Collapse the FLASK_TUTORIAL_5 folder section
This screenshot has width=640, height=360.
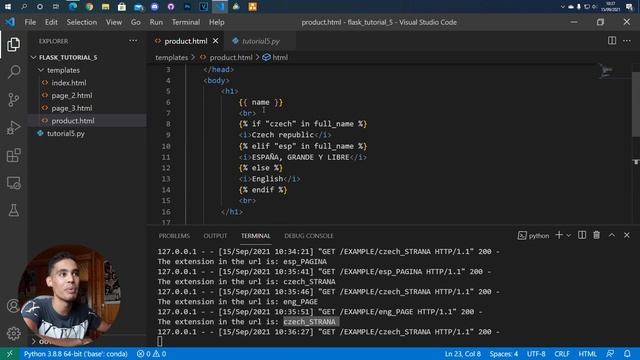point(87,58)
